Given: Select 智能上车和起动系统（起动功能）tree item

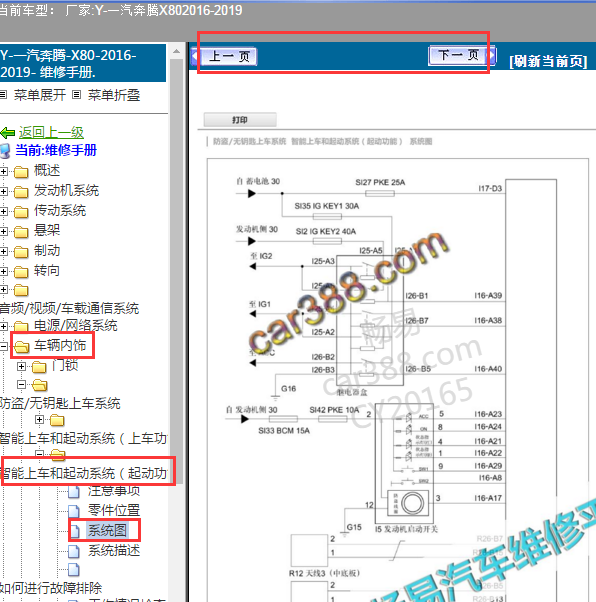Looking at the screenshot, I should 83,473.
